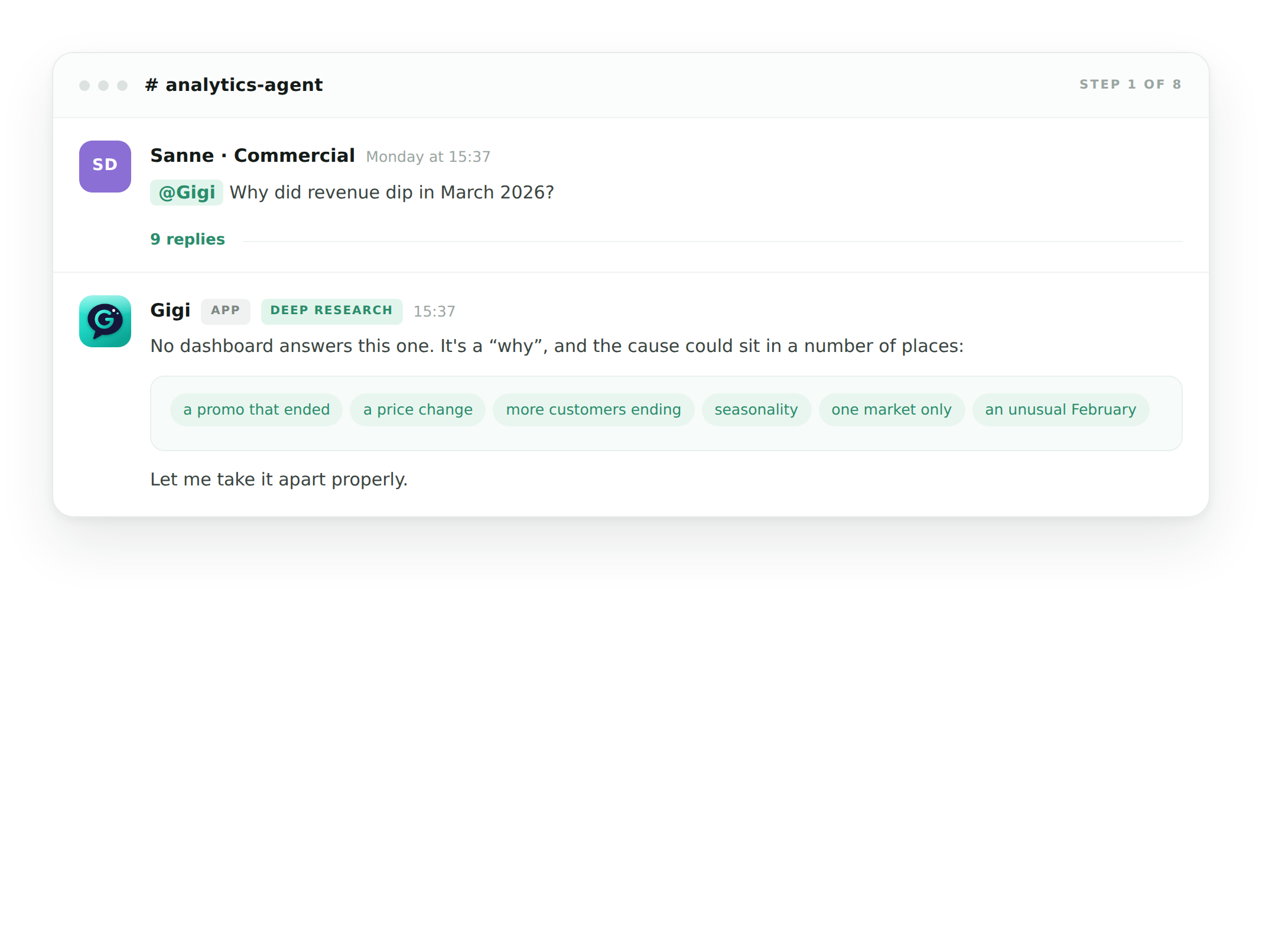Image resolution: width=1262 pixels, height=952 pixels.
Task: Open the # analytics-agent channel title
Action: 234,85
